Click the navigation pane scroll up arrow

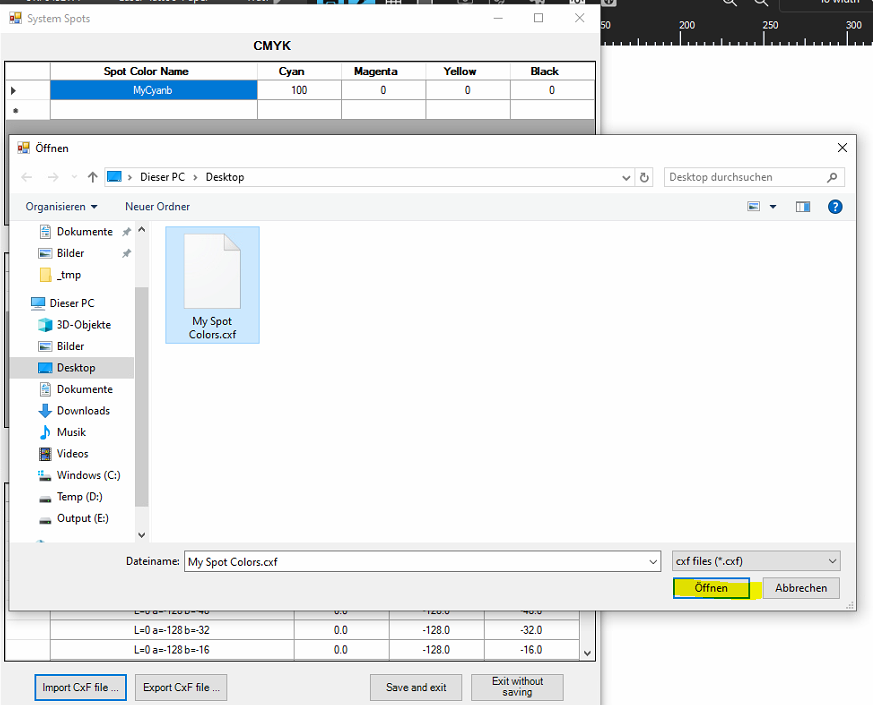[141, 229]
